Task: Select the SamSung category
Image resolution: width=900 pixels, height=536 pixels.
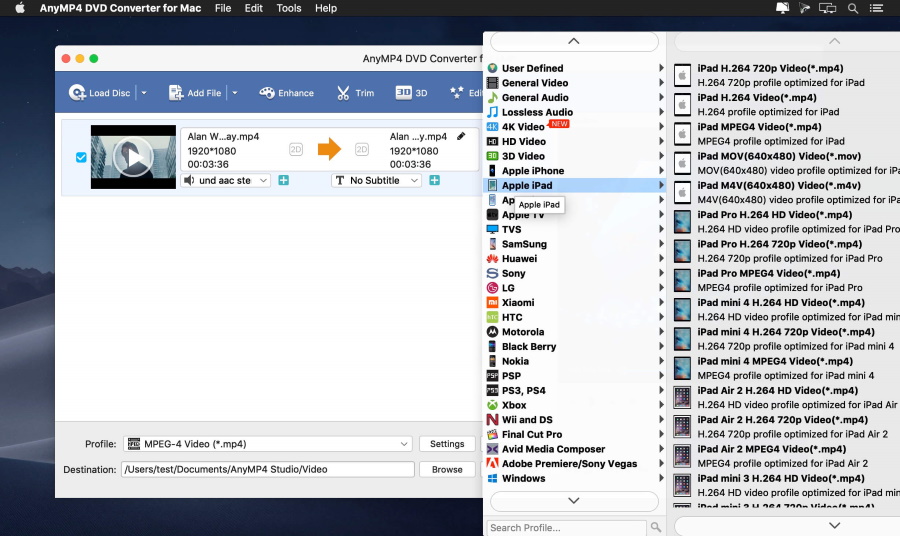Action: coord(575,243)
